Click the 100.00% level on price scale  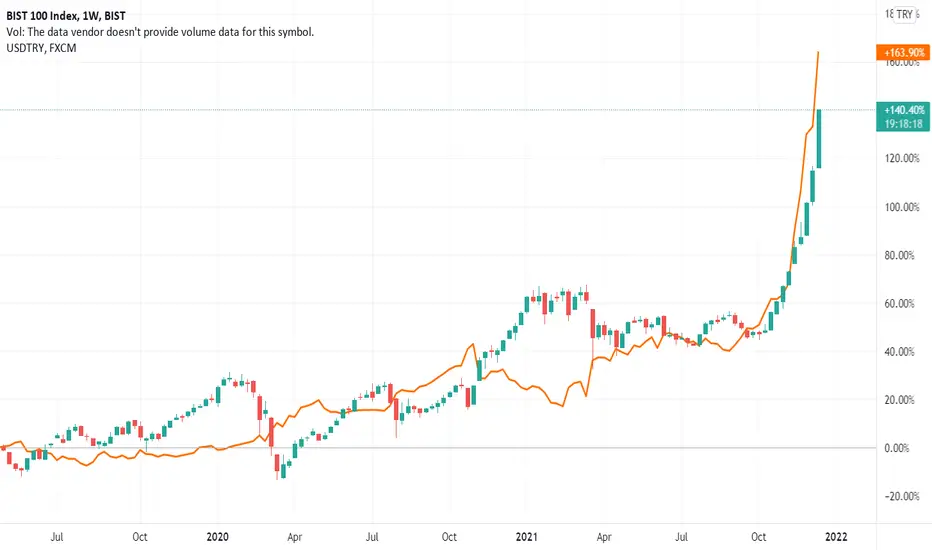pyautogui.click(x=902, y=207)
